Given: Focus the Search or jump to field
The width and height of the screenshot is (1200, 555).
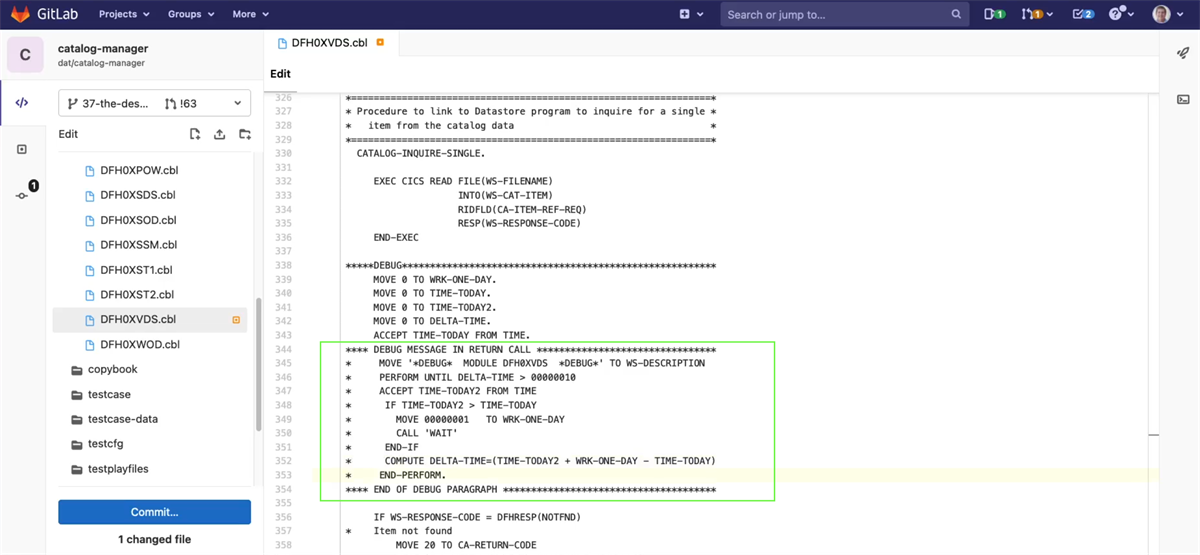Looking at the screenshot, I should pyautogui.click(x=845, y=14).
